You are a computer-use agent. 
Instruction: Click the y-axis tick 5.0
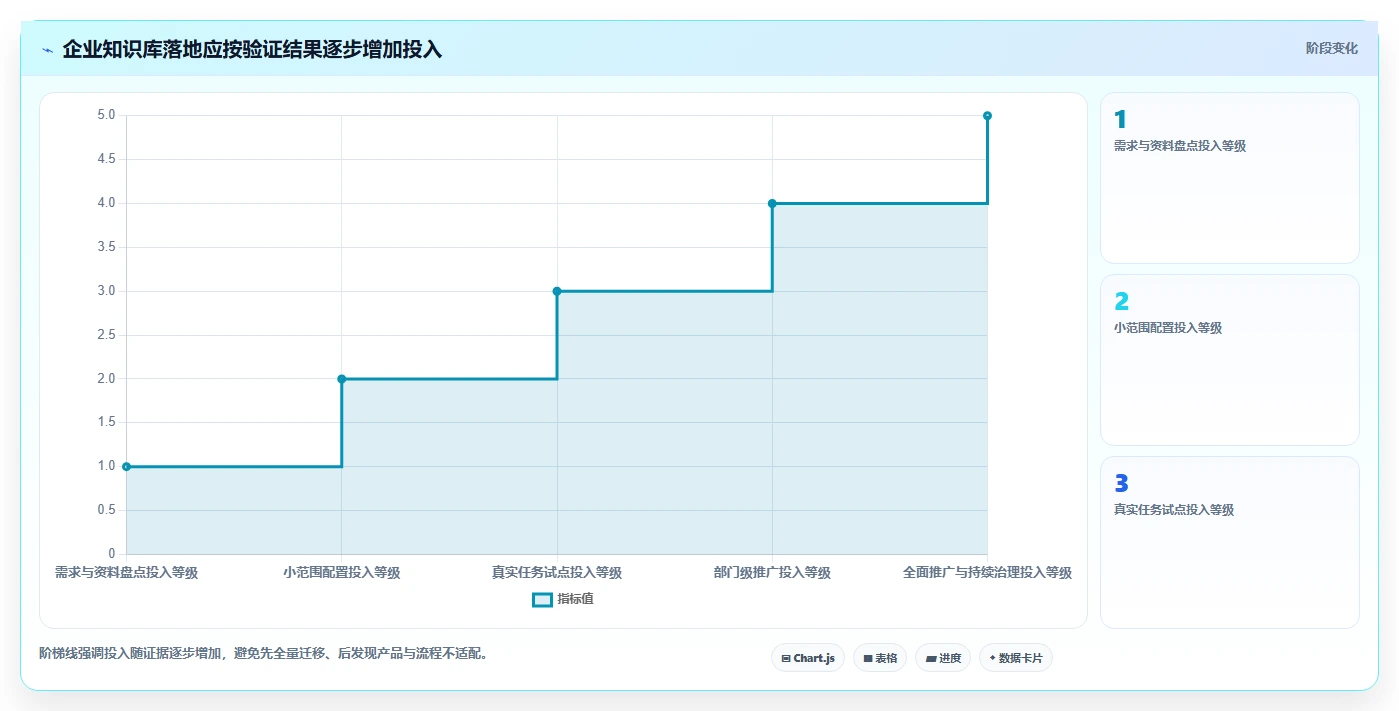pos(106,116)
